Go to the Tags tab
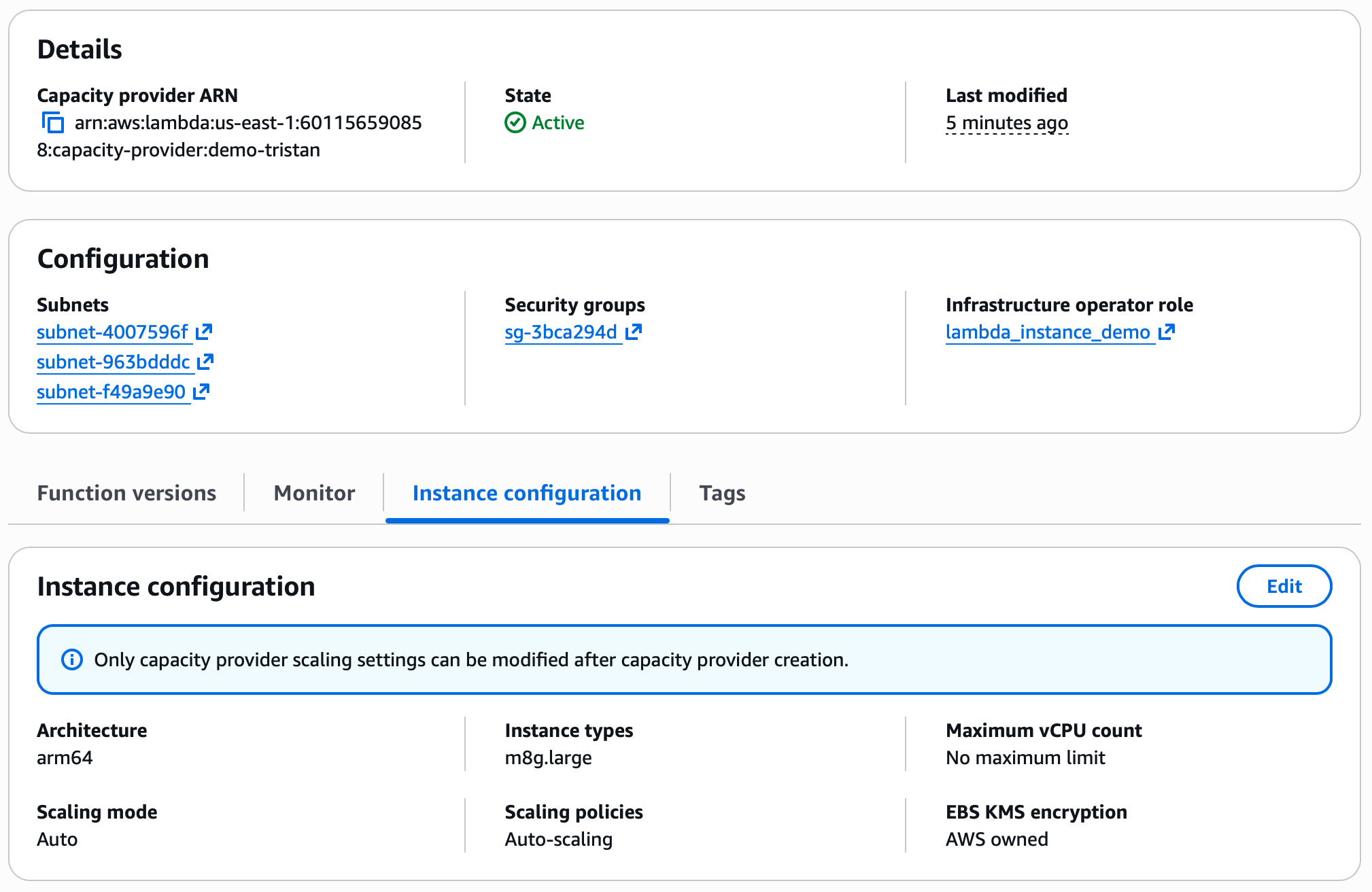 point(722,493)
